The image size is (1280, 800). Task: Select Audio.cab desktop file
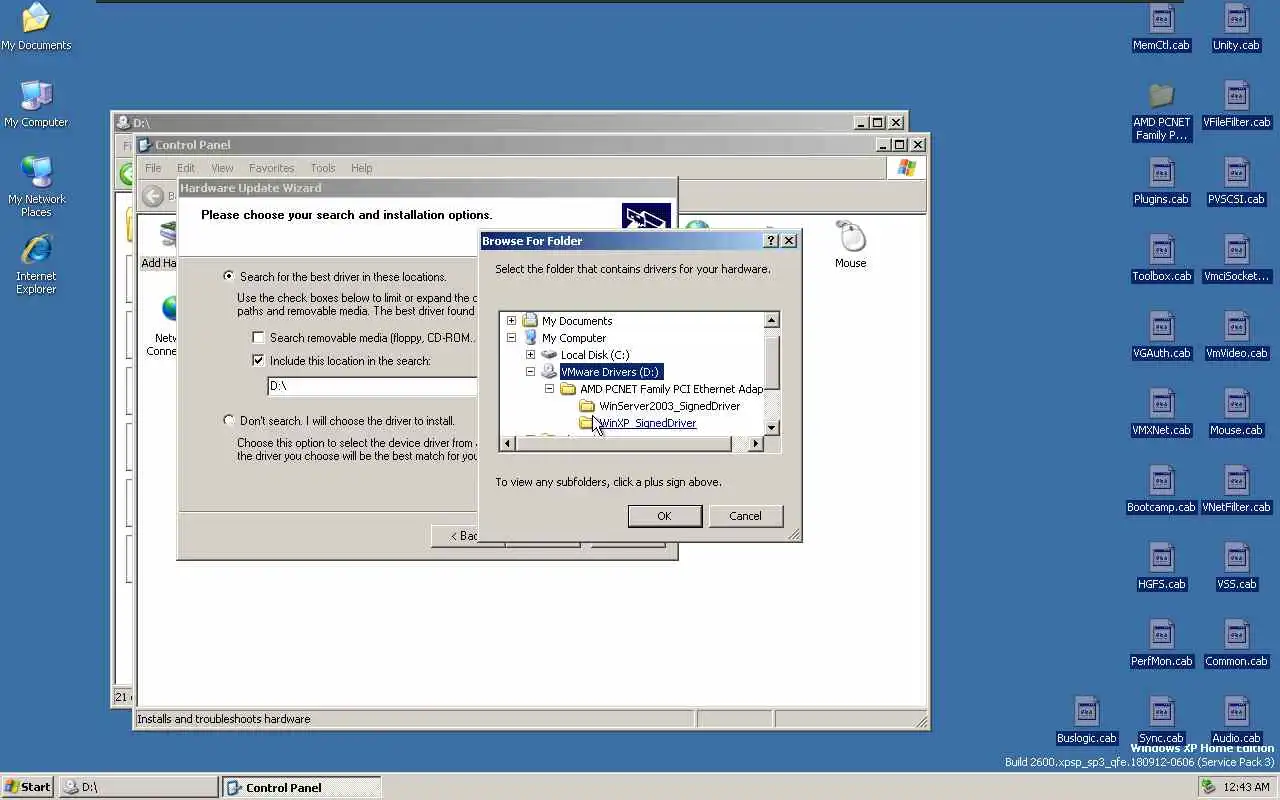pyautogui.click(x=1236, y=720)
